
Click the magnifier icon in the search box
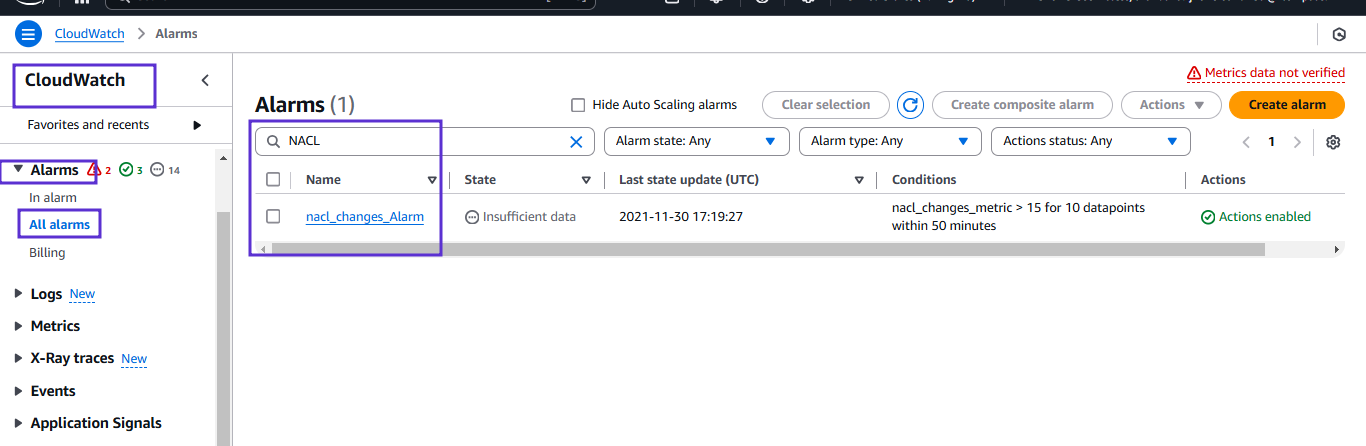tap(273, 141)
